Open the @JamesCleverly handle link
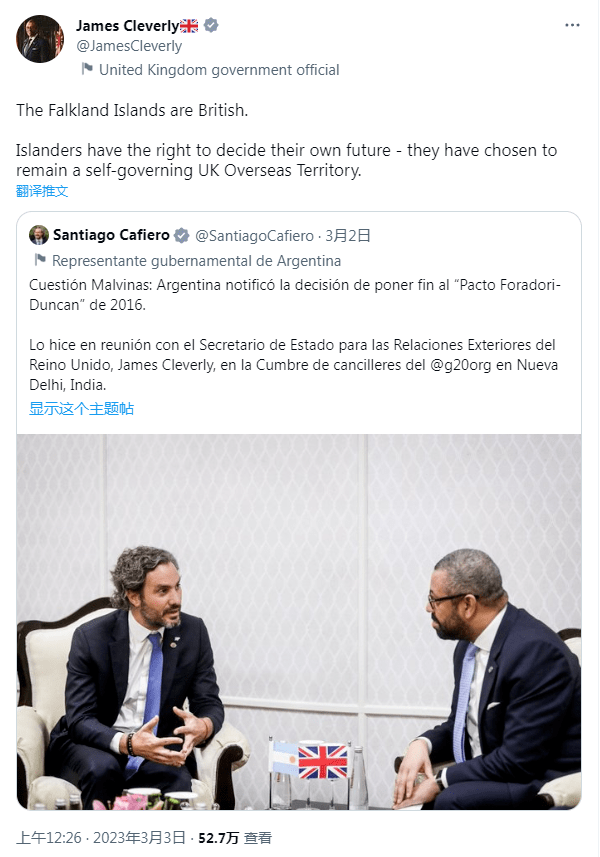This screenshot has height=857, width=600. [129, 46]
